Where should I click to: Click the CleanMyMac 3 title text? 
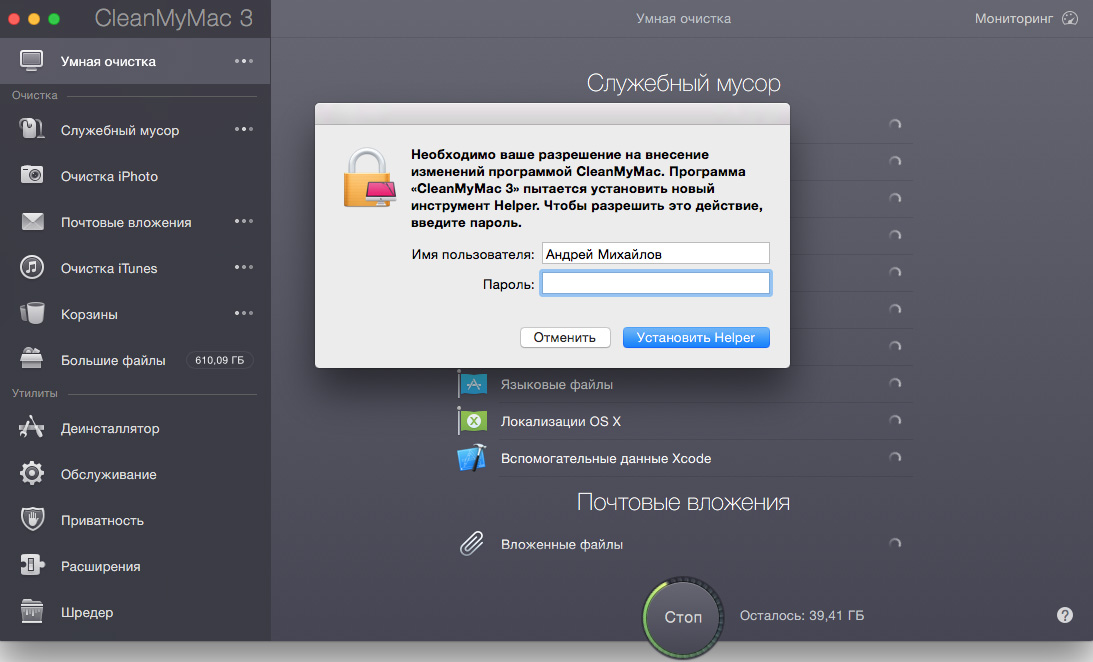(x=174, y=18)
